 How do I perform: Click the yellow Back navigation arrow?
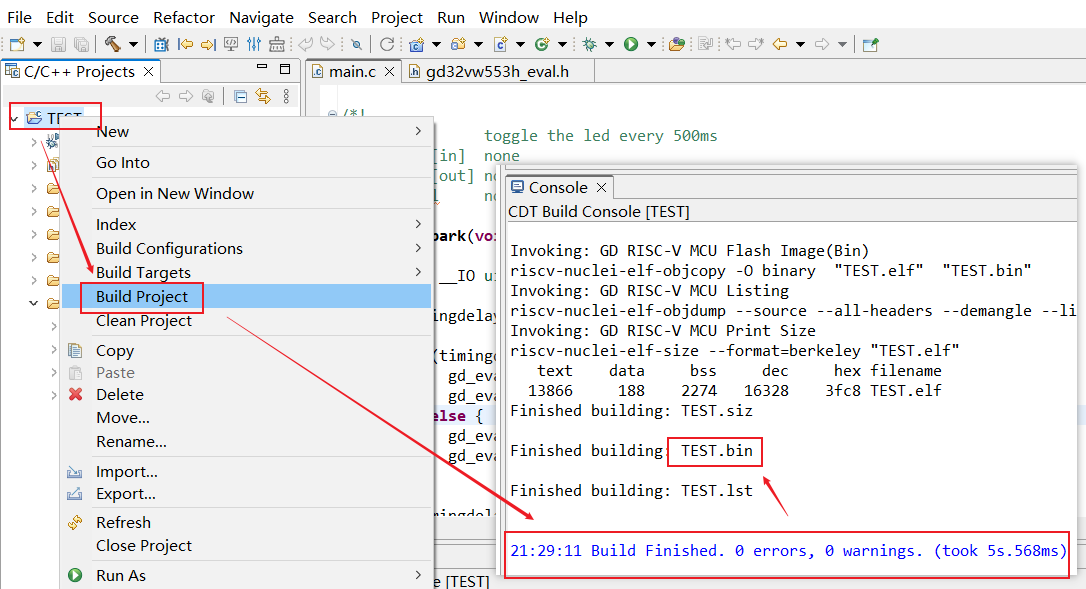click(780, 44)
